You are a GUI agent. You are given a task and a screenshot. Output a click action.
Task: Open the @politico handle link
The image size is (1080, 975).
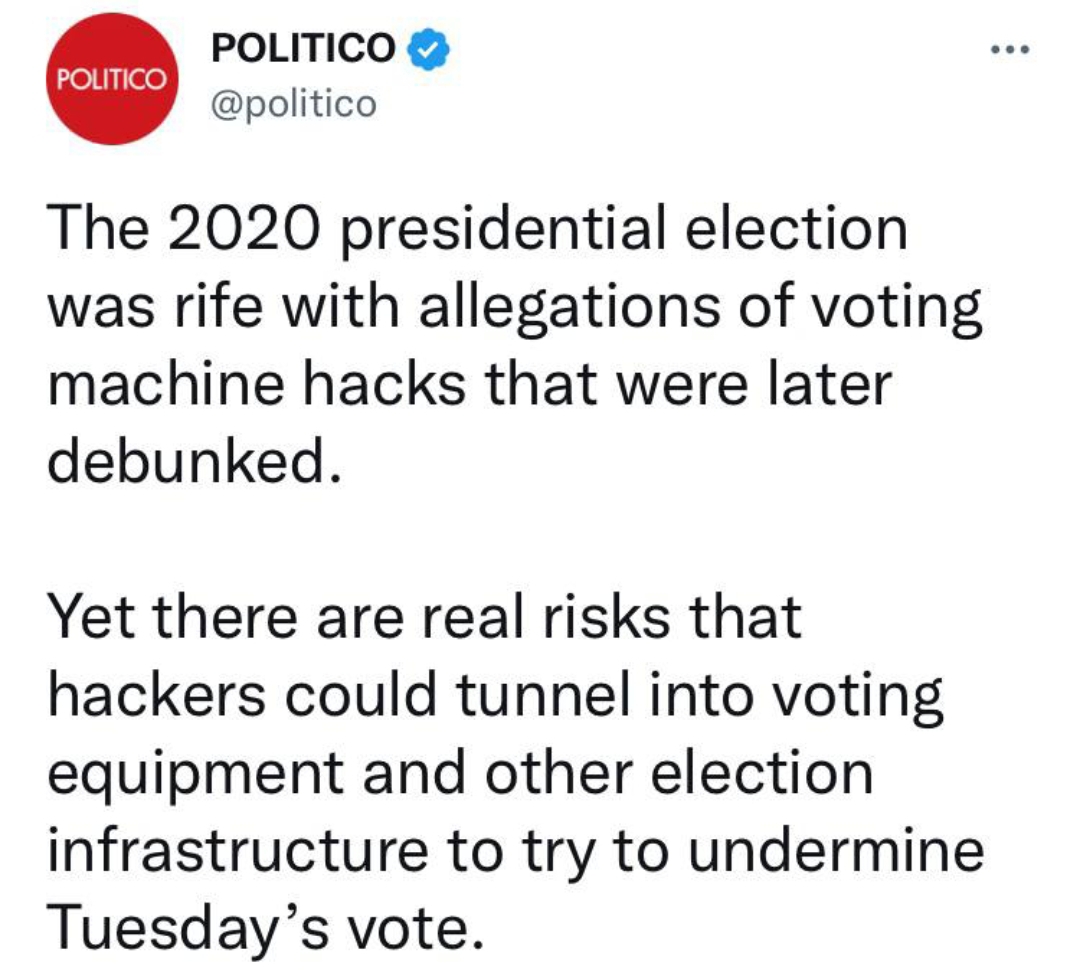click(293, 104)
